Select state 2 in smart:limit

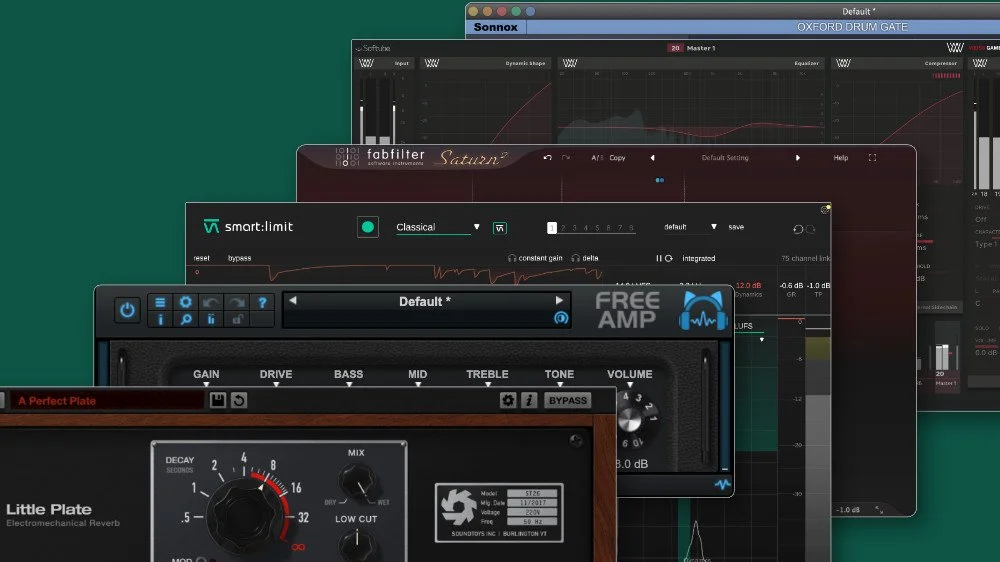[x=563, y=227]
